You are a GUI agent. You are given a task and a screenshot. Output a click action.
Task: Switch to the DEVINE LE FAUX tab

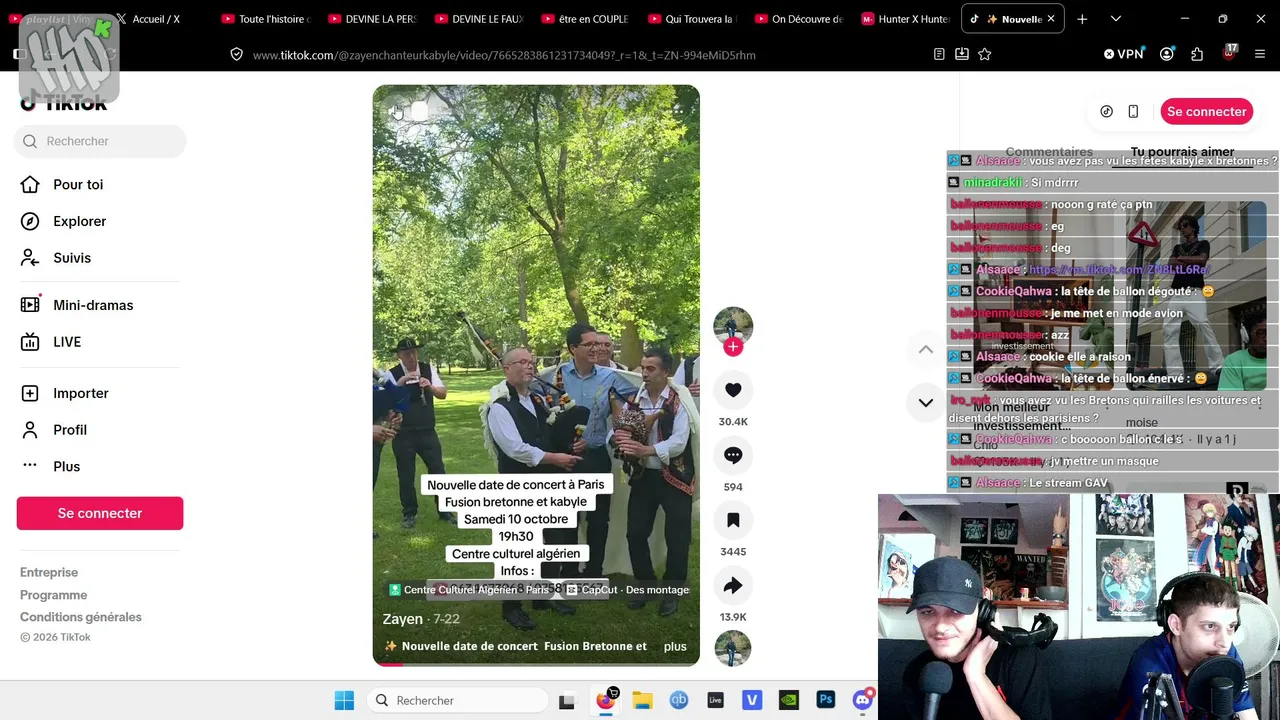point(478,19)
